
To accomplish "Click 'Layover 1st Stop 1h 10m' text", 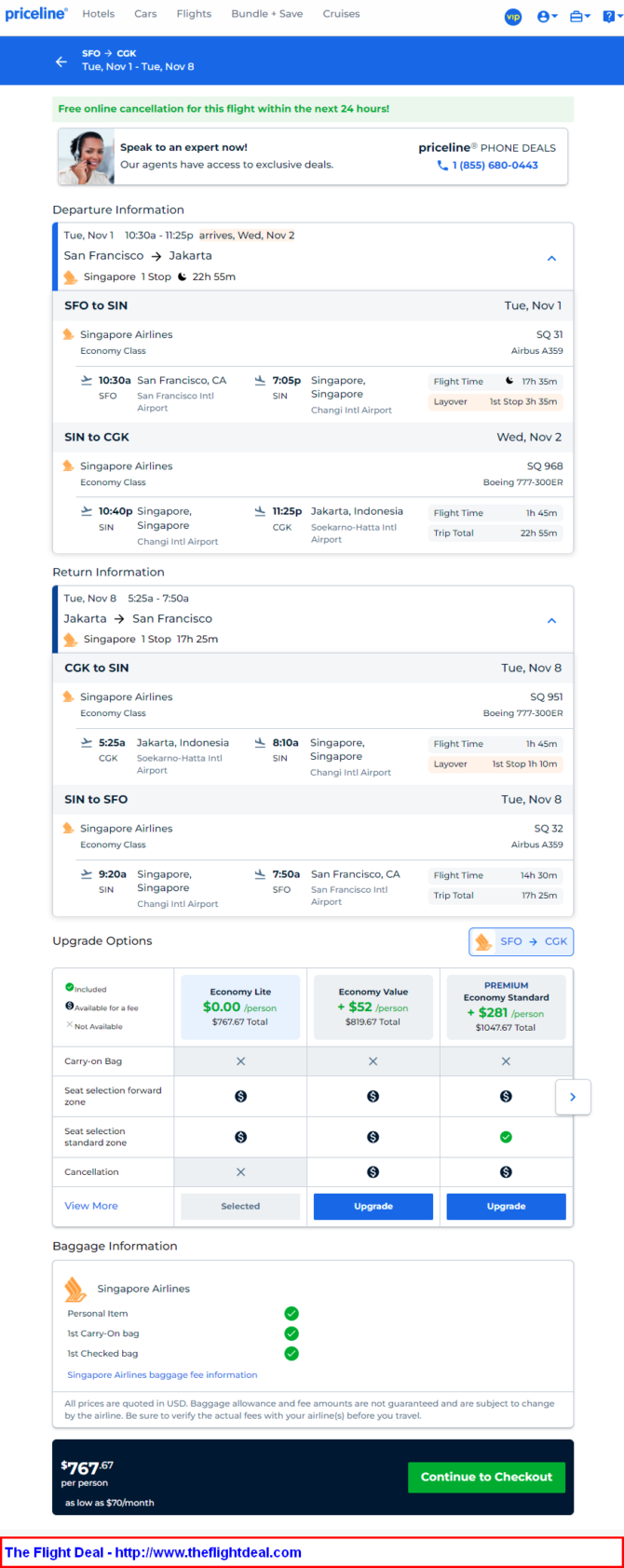I will tap(495, 764).
